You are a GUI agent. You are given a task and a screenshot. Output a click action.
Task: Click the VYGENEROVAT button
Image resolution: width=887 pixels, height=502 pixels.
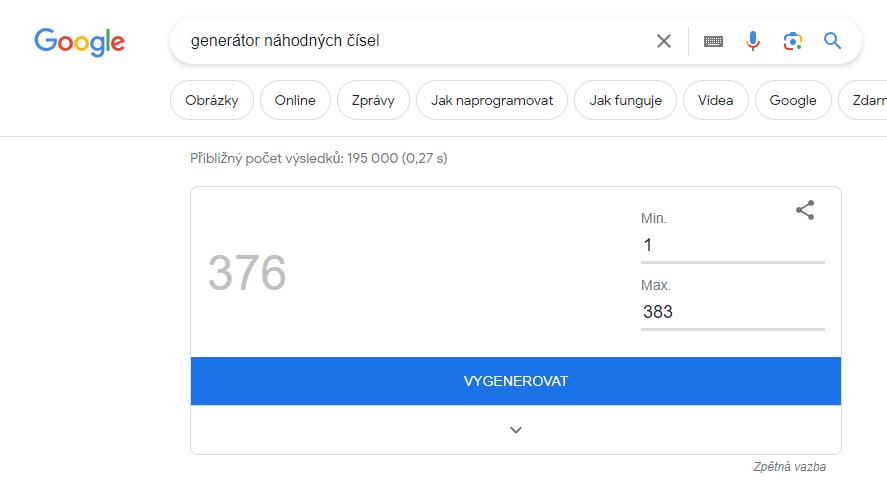pyautogui.click(x=516, y=381)
